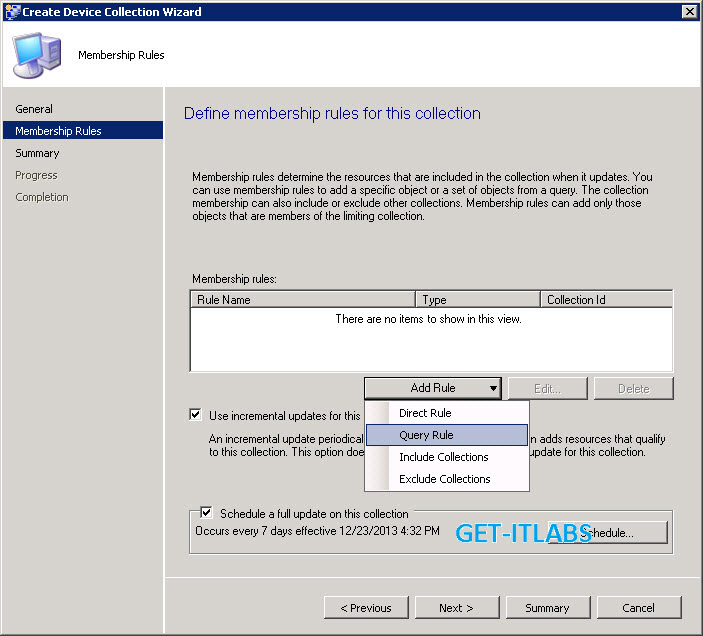Select the Completion step in the sidebar
Screen dimensions: 703x636
tap(42, 197)
